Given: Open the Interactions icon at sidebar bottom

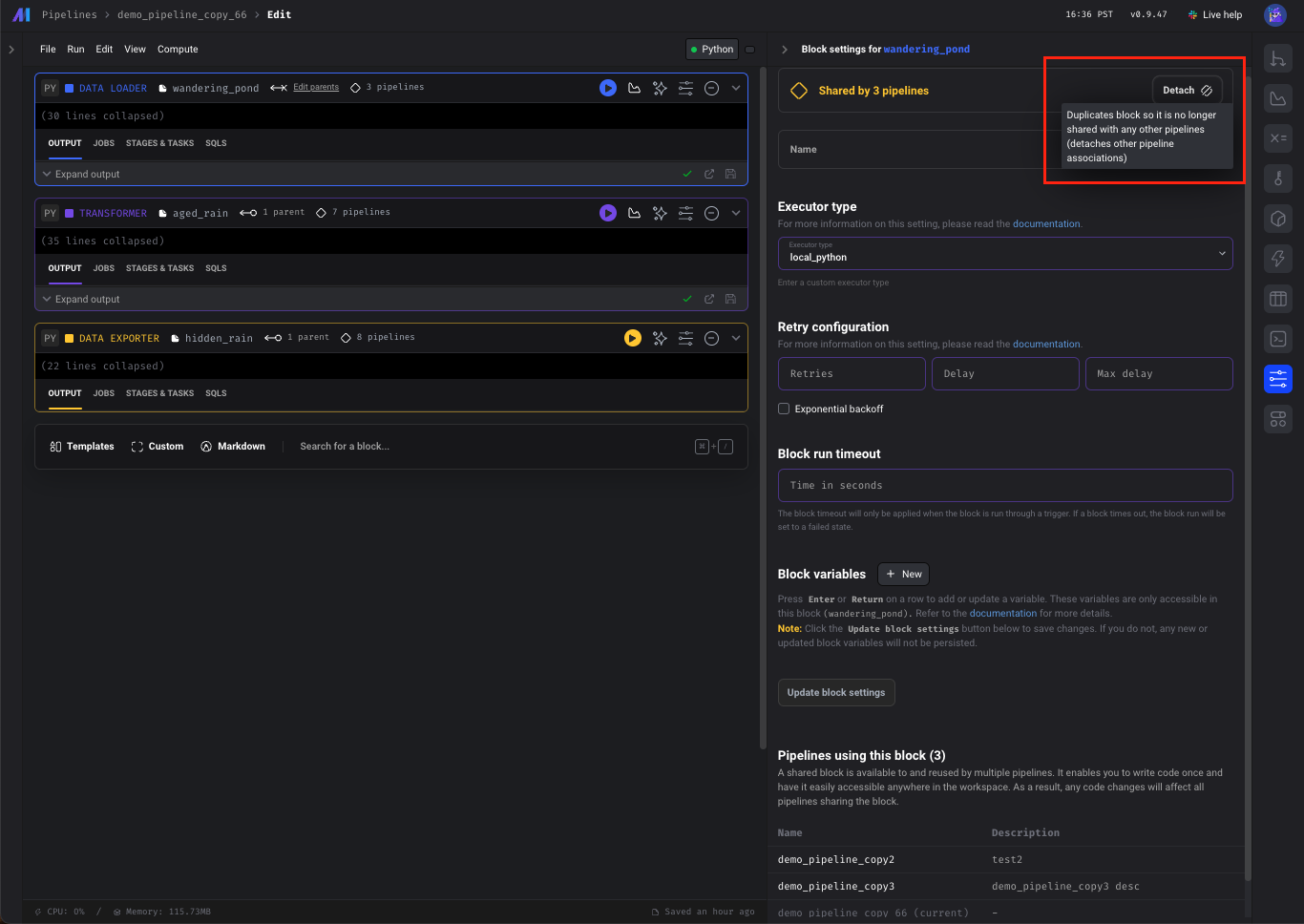Looking at the screenshot, I should point(1278,419).
